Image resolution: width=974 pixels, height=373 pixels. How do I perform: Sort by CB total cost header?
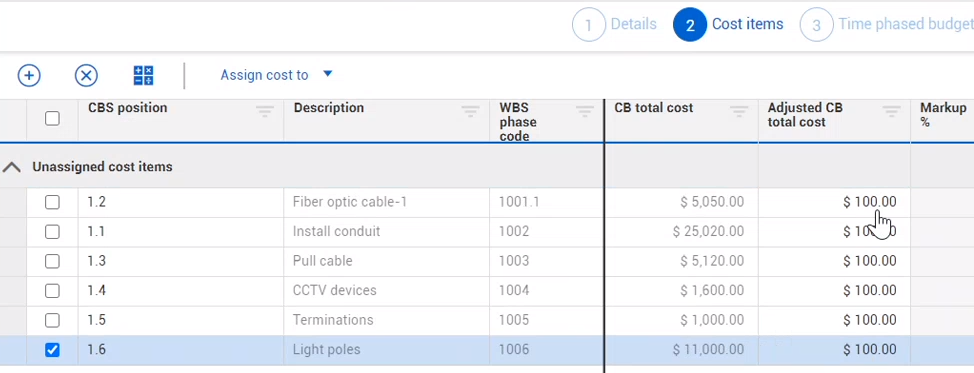[x=653, y=108]
